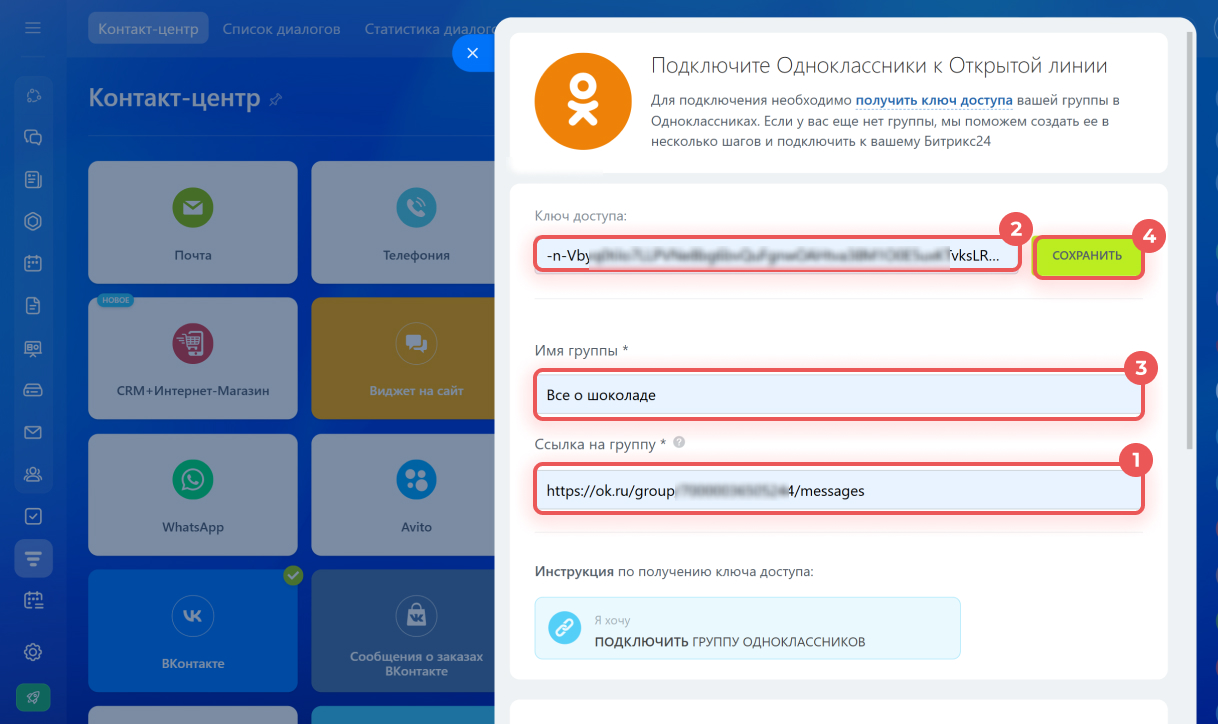Open the collaboration icon at the sidebar top
1218x724 pixels.
tap(33, 96)
